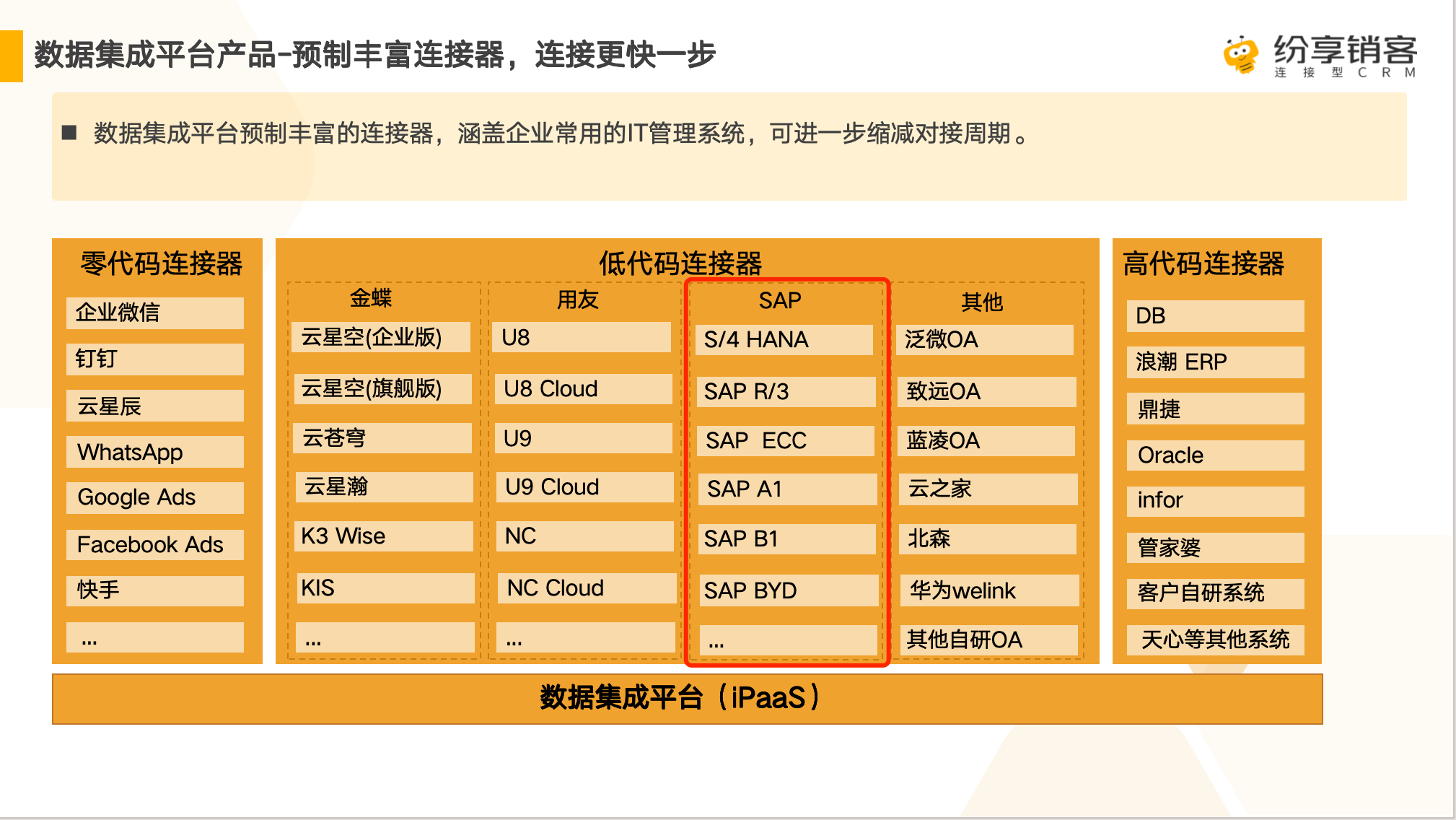Viewport: 1456px width, 820px height.
Task: Click the 管家婆 connector box
Action: [1216, 548]
